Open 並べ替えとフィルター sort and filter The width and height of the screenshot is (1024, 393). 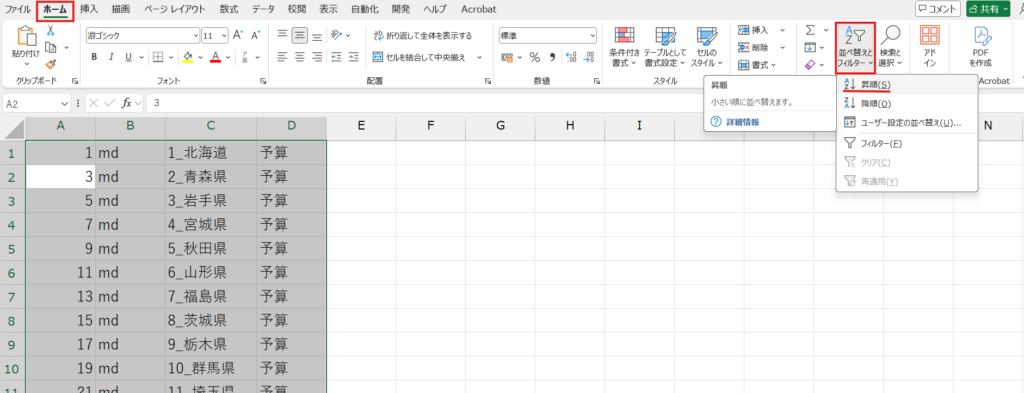click(855, 48)
